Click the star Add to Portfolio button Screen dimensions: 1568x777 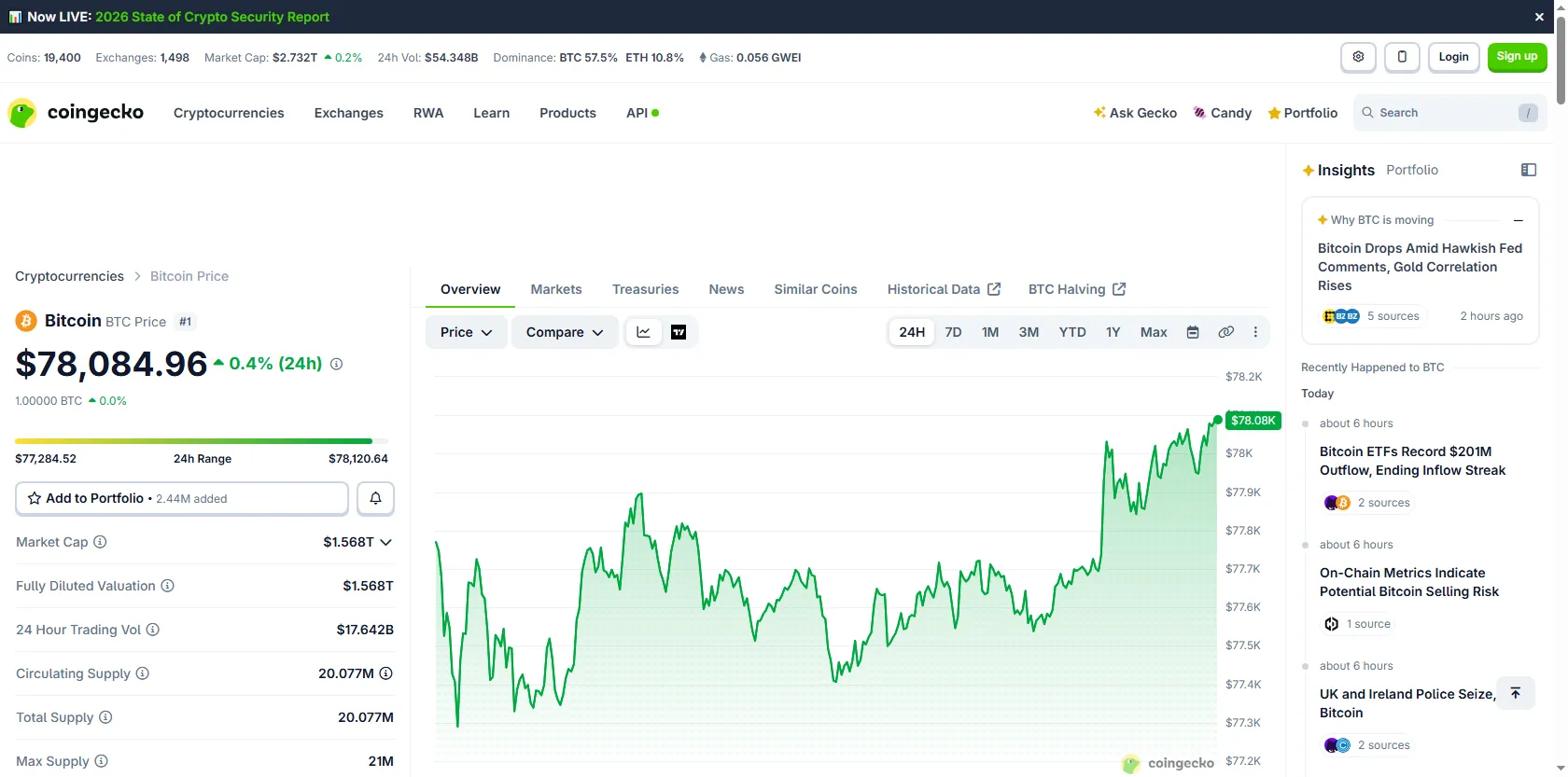182,498
